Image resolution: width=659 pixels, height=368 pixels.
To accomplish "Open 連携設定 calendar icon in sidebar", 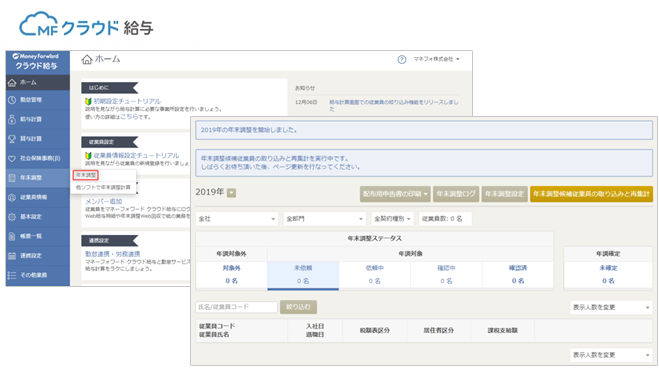I will coord(12,255).
